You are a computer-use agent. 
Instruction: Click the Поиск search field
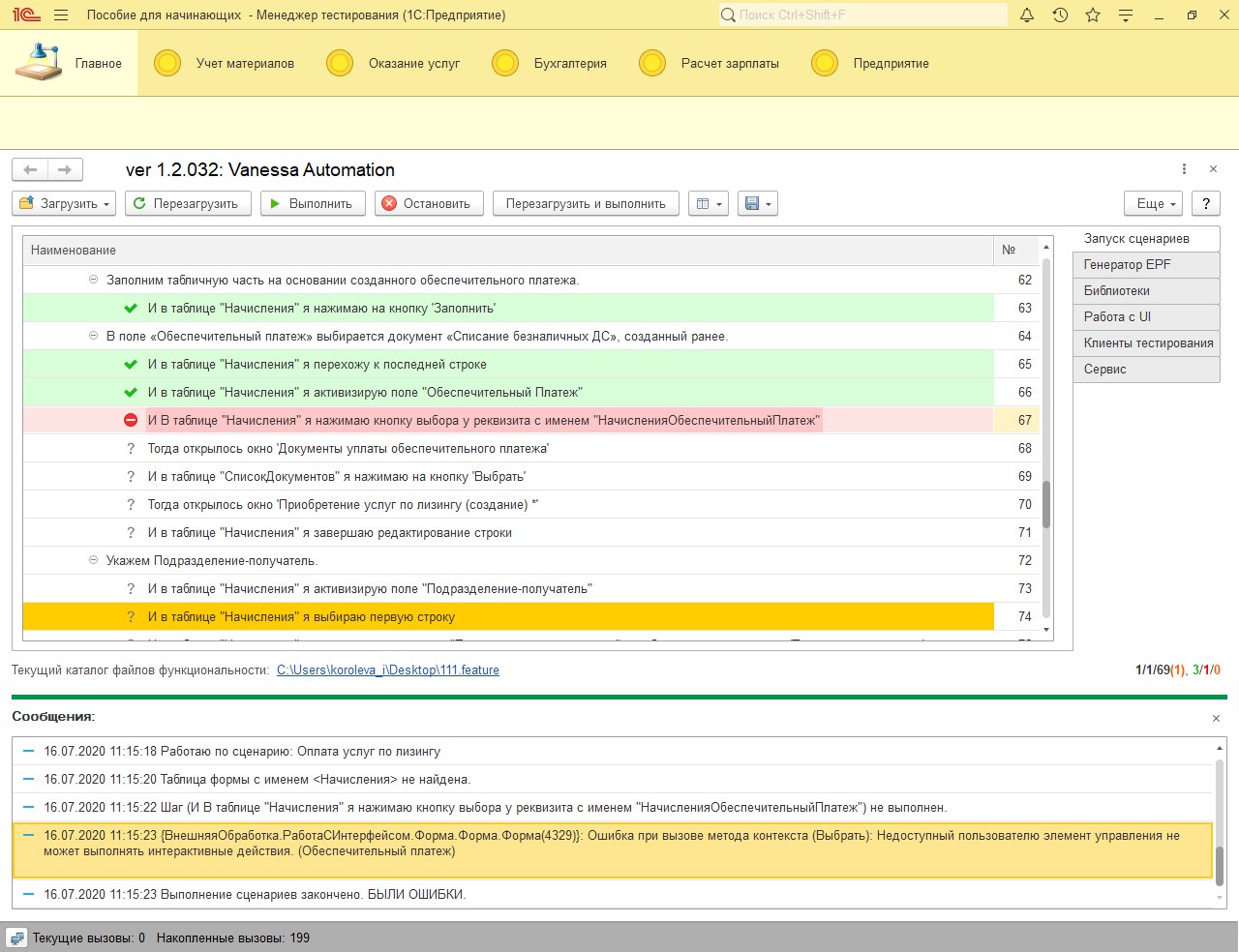tap(862, 15)
